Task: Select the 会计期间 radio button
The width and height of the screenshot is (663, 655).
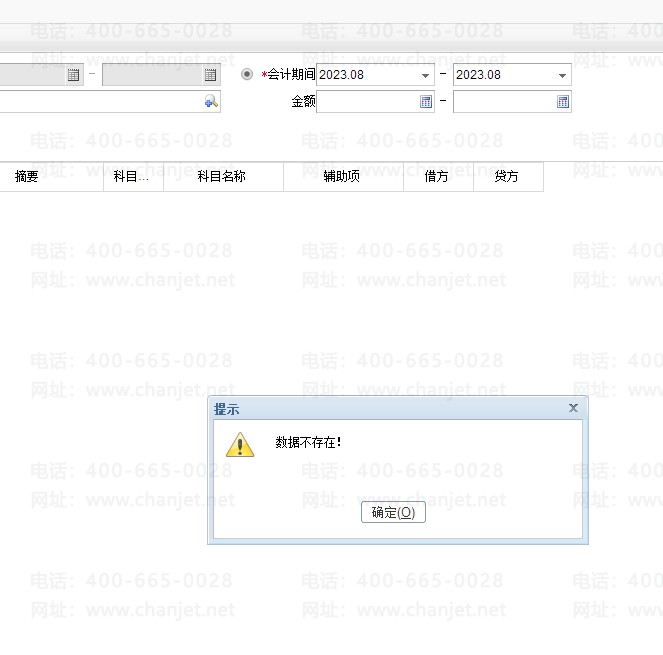Action: click(247, 74)
